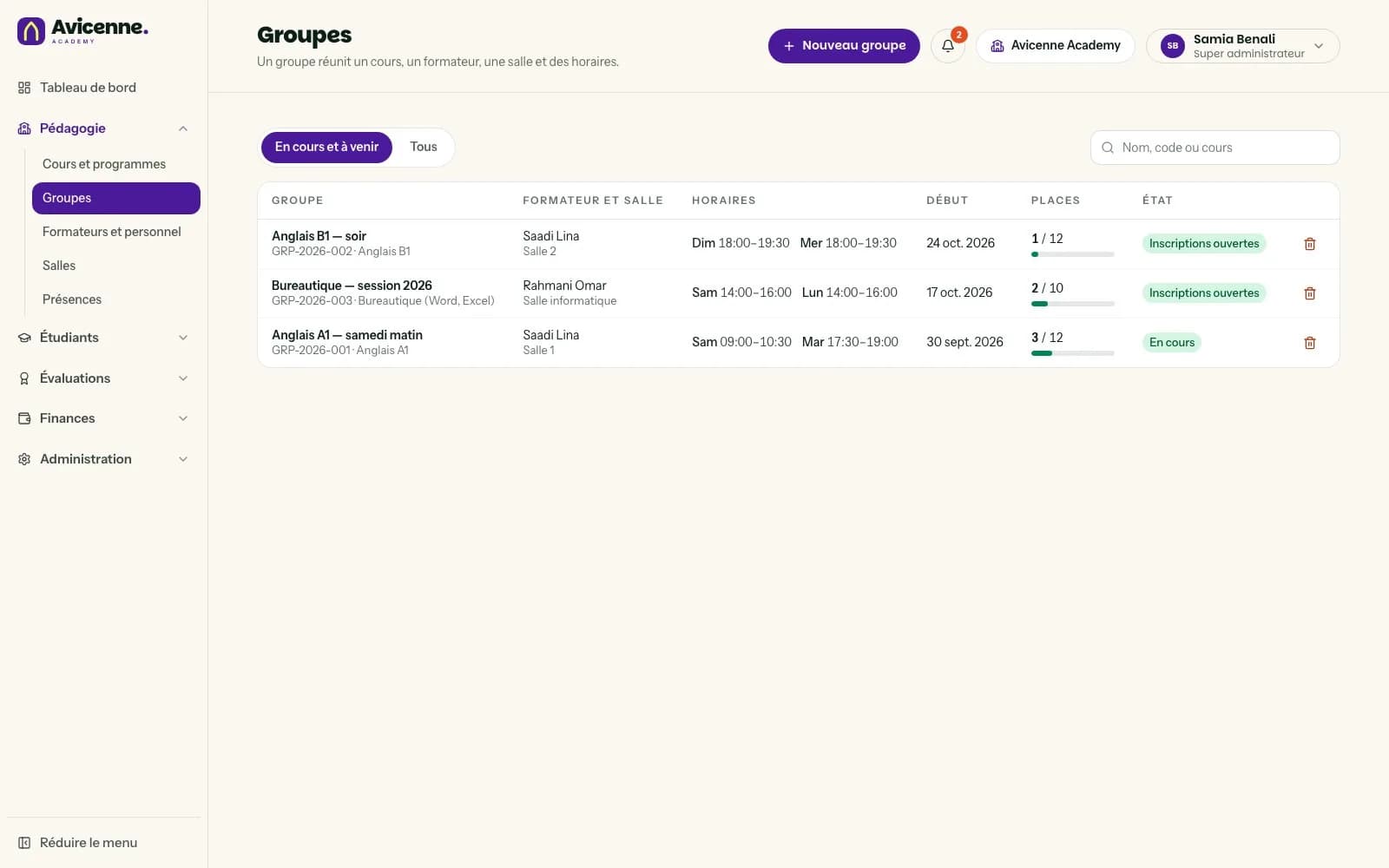Click Inscriptions ouvertes badge for Bureautique
Image resolution: width=1389 pixels, height=868 pixels.
click(x=1204, y=293)
